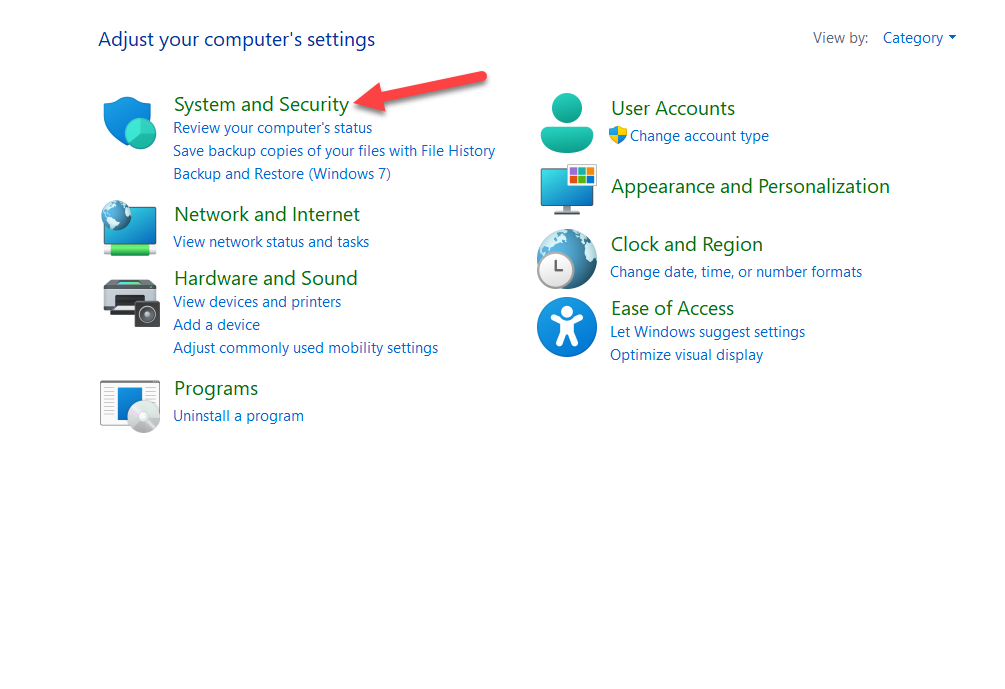Click Let Windows suggest settings
Screen dimensions: 1005x689
707,332
